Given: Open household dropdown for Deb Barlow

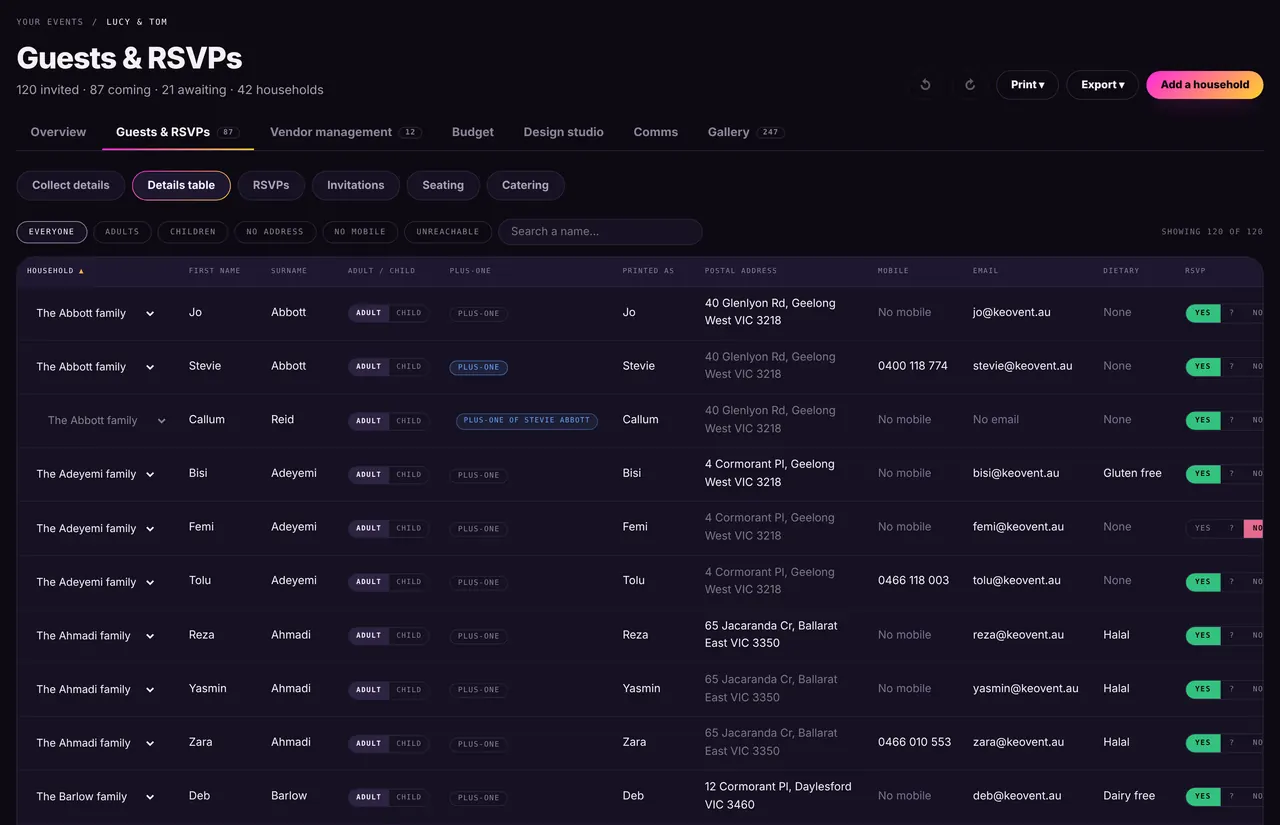Looking at the screenshot, I should (95, 797).
